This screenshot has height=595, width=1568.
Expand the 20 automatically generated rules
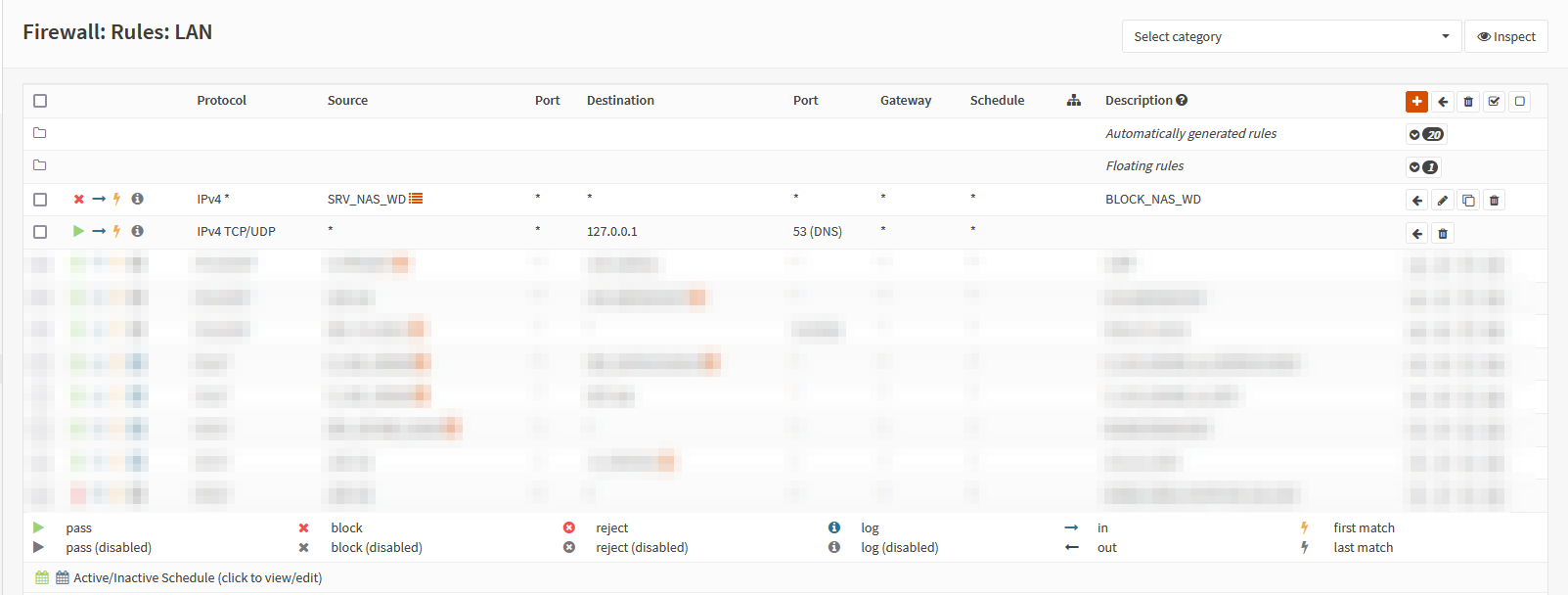pos(1426,135)
